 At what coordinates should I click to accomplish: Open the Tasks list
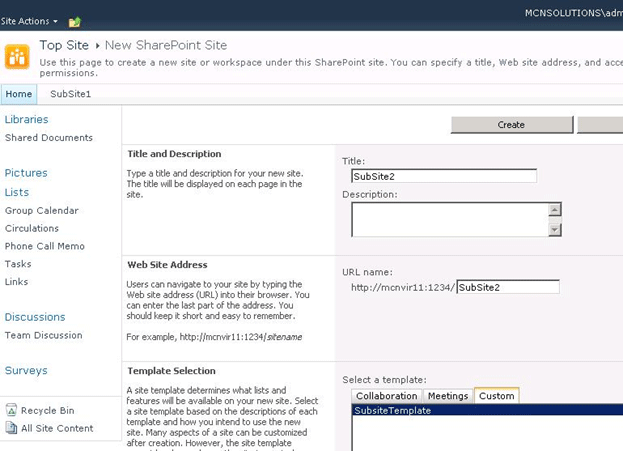click(18, 264)
